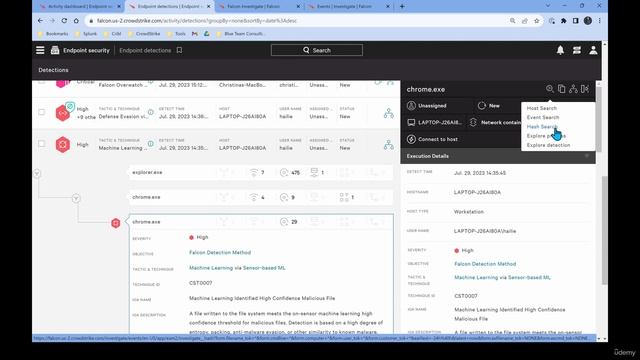Open Machine Learning via Sensor-based ML center link
640x360 pixels.
tap(237, 268)
